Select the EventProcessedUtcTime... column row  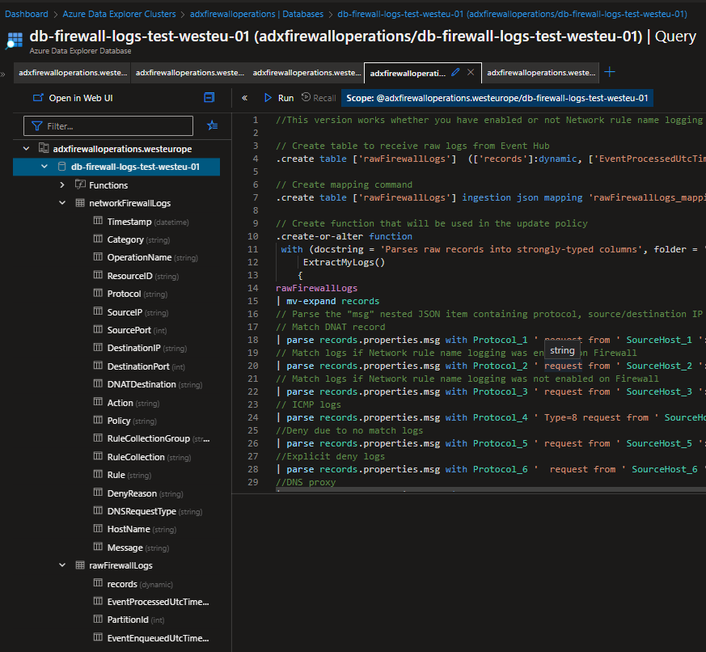tap(151, 602)
